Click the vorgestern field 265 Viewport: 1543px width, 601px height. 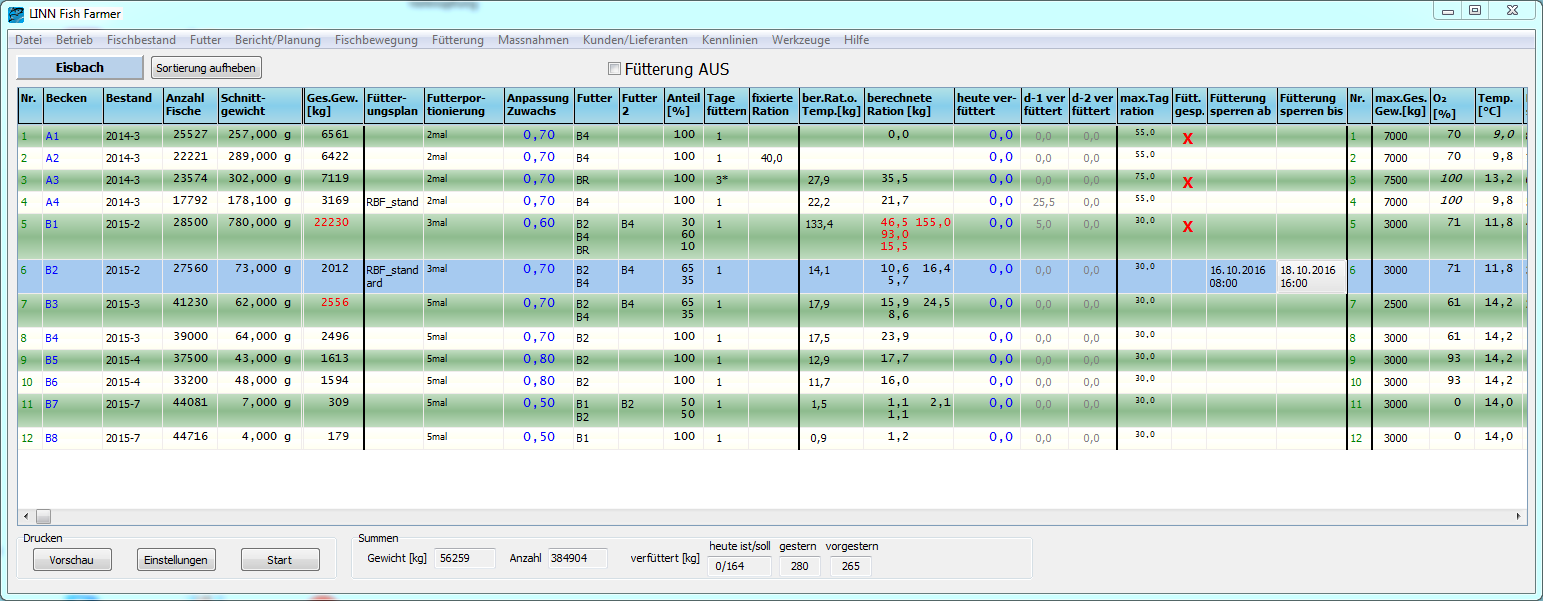point(850,567)
